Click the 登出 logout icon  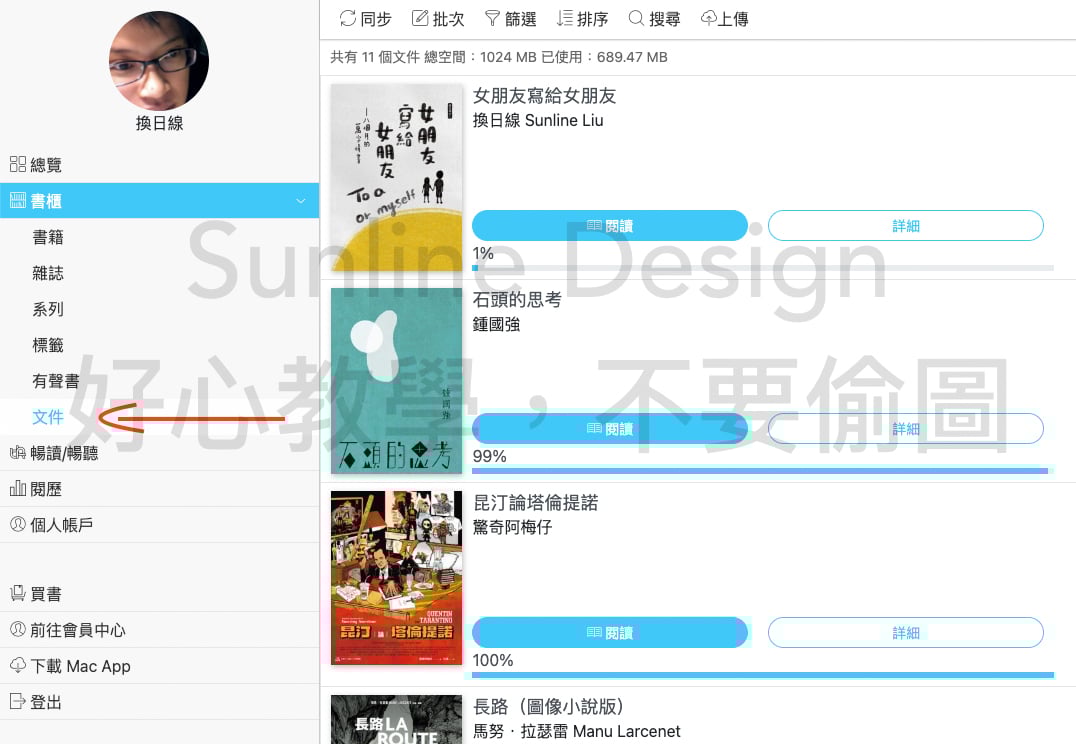pyautogui.click(x=18, y=701)
